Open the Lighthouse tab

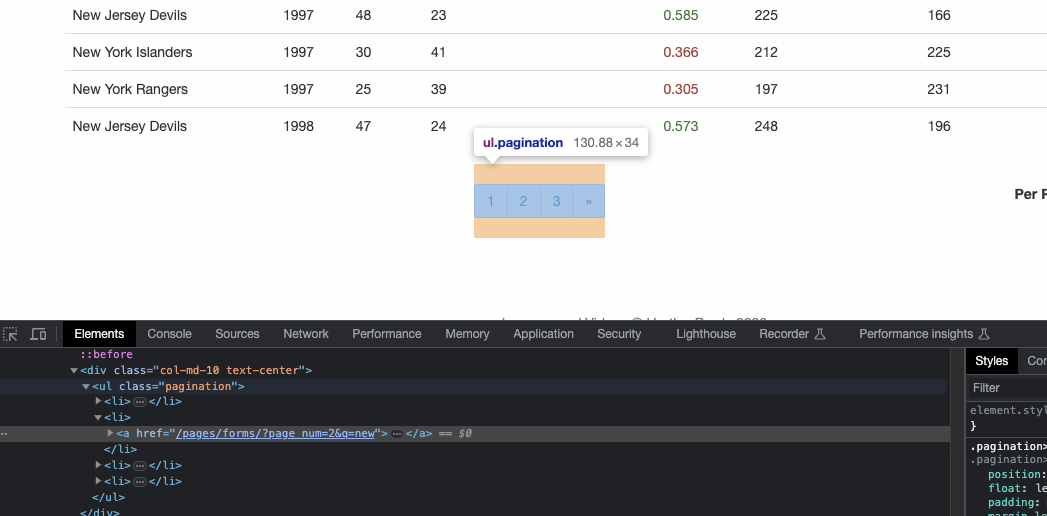pos(706,334)
